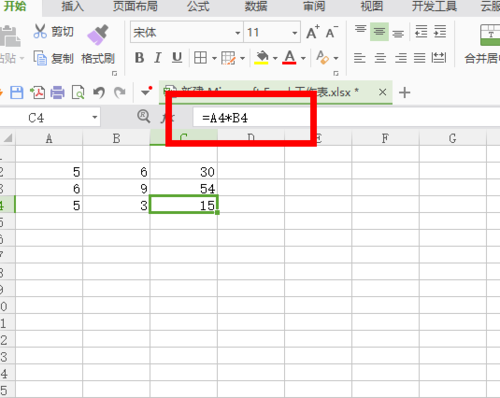Click formula bar with =A4*B4
Image resolution: width=500 pixels, height=398 pixels.
346,117
